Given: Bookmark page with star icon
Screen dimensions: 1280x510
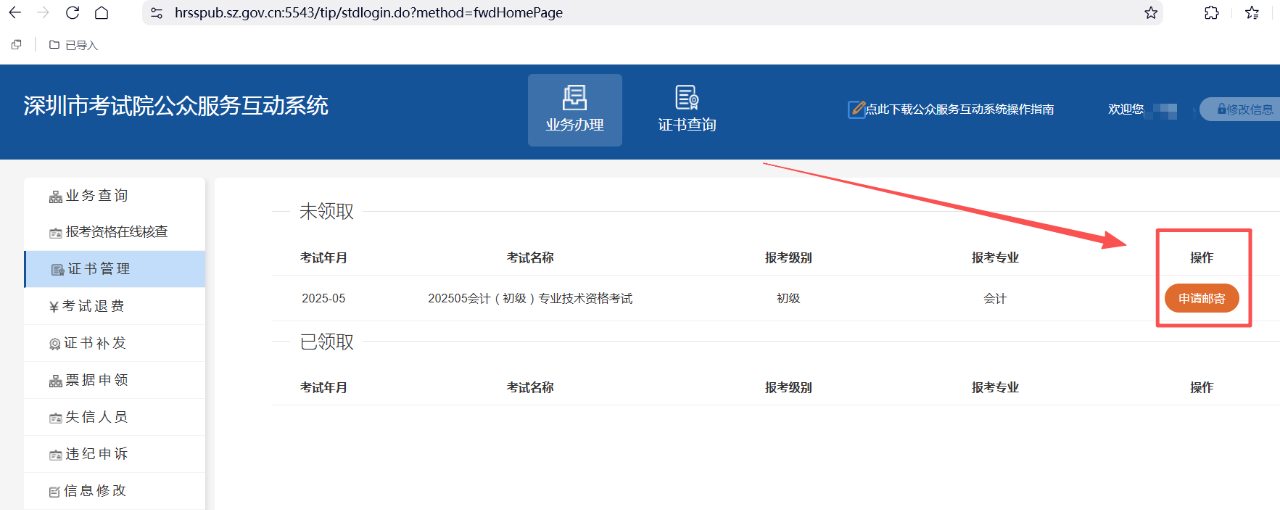Looking at the screenshot, I should coord(1151,13).
